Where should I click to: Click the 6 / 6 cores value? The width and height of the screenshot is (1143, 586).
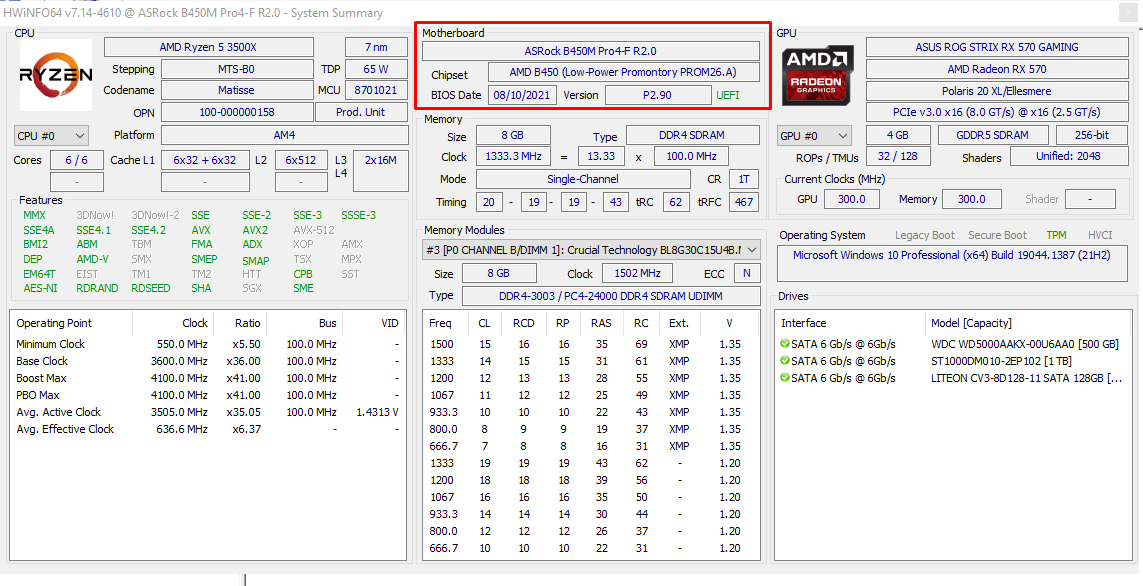(77, 160)
